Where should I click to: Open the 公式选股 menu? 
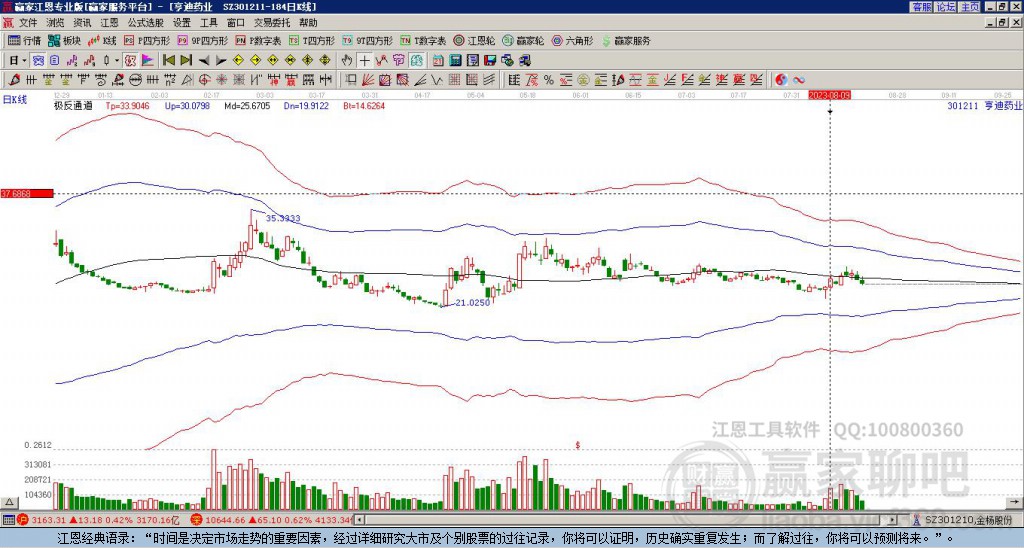point(146,23)
